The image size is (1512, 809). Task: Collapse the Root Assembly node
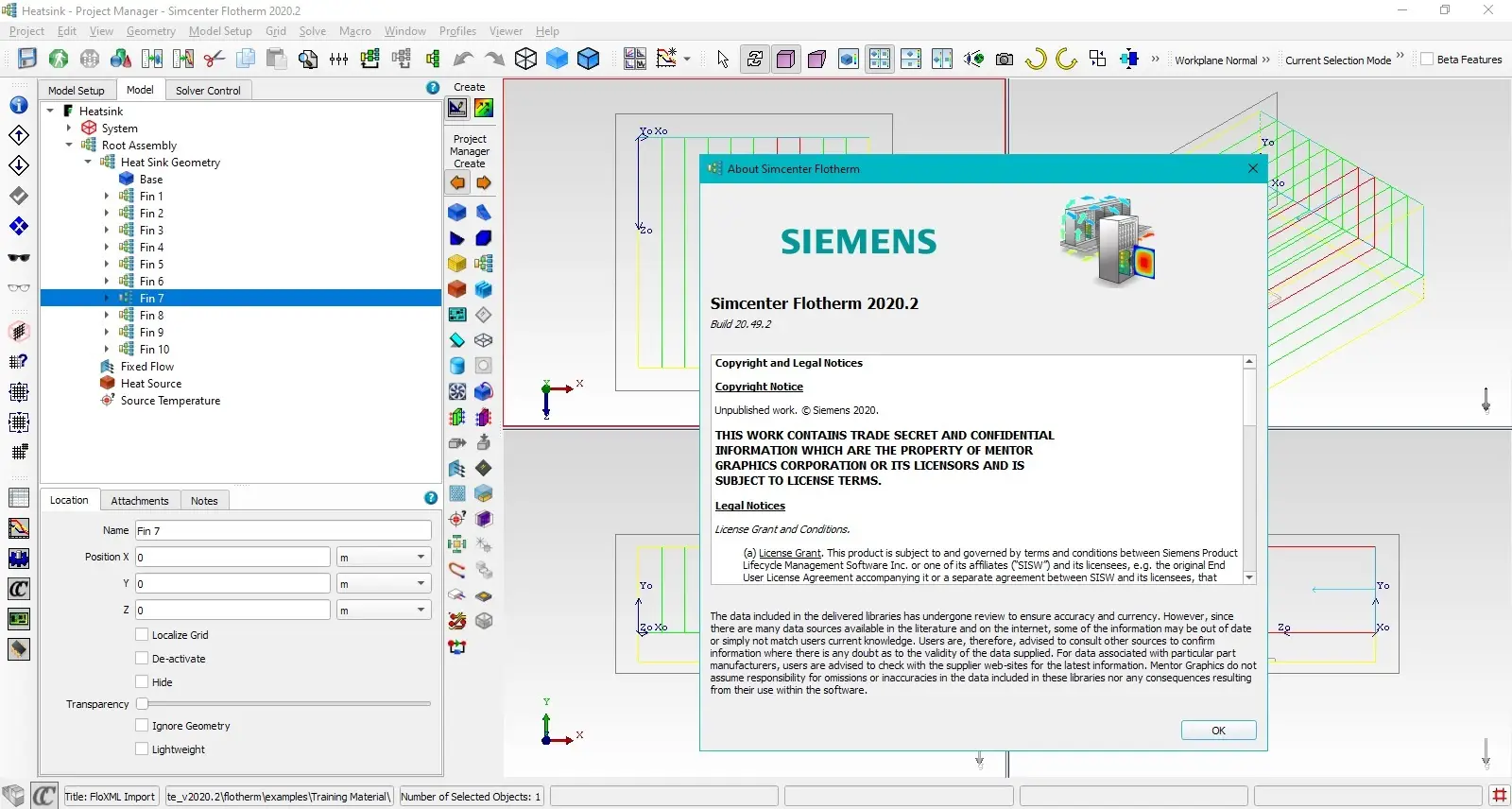(x=69, y=146)
